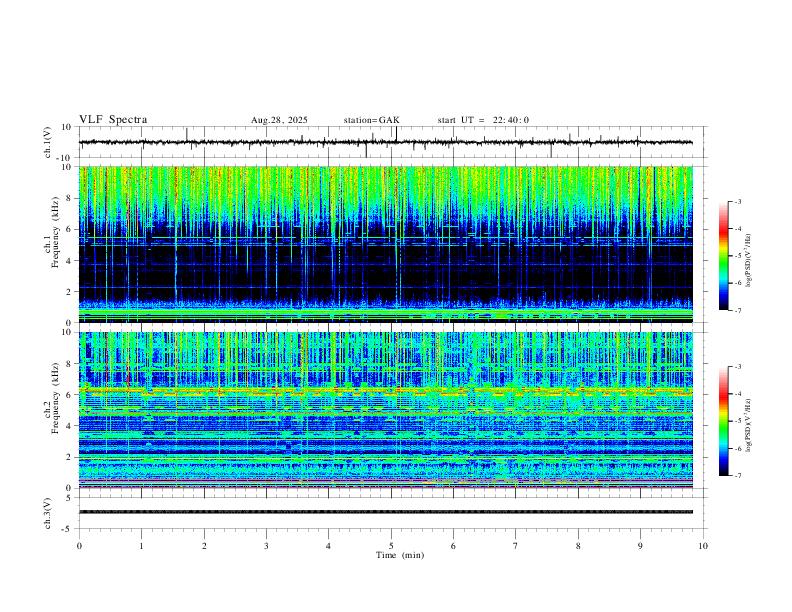Select the "station=GAK" label
Screen dimensions: 792x612
[371, 120]
